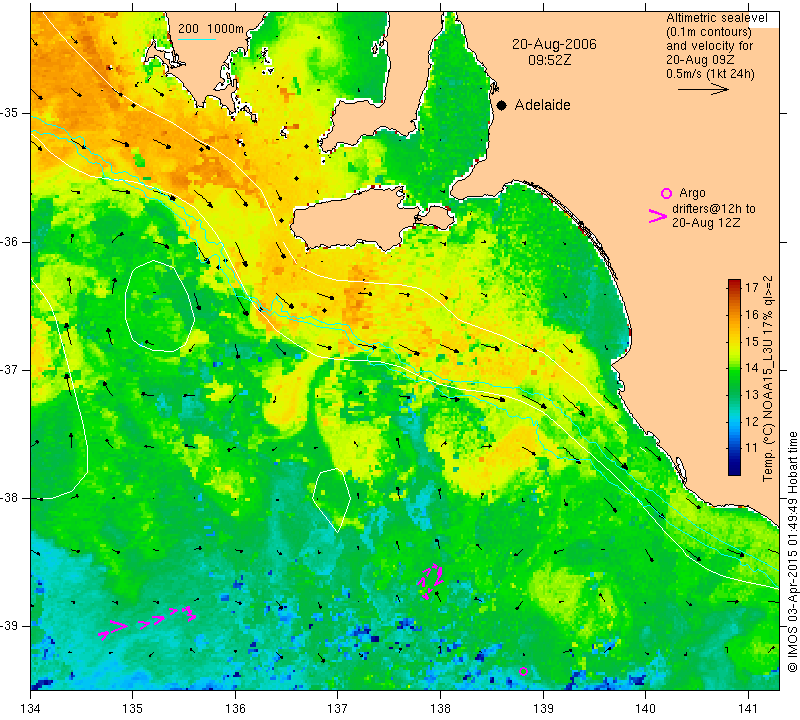Image resolution: width=800 pixels, height=720 pixels.
Task: Click the cyan 200 1000m bathymetry legend line
Action: point(197,39)
